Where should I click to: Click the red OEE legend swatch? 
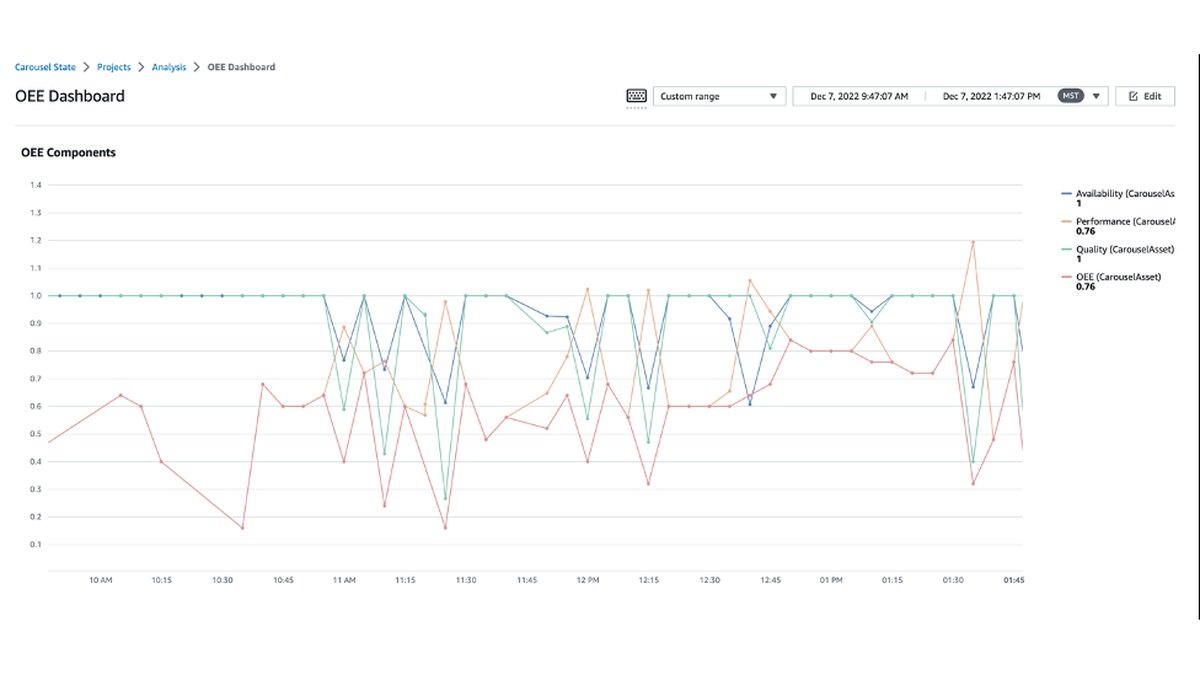1066,276
